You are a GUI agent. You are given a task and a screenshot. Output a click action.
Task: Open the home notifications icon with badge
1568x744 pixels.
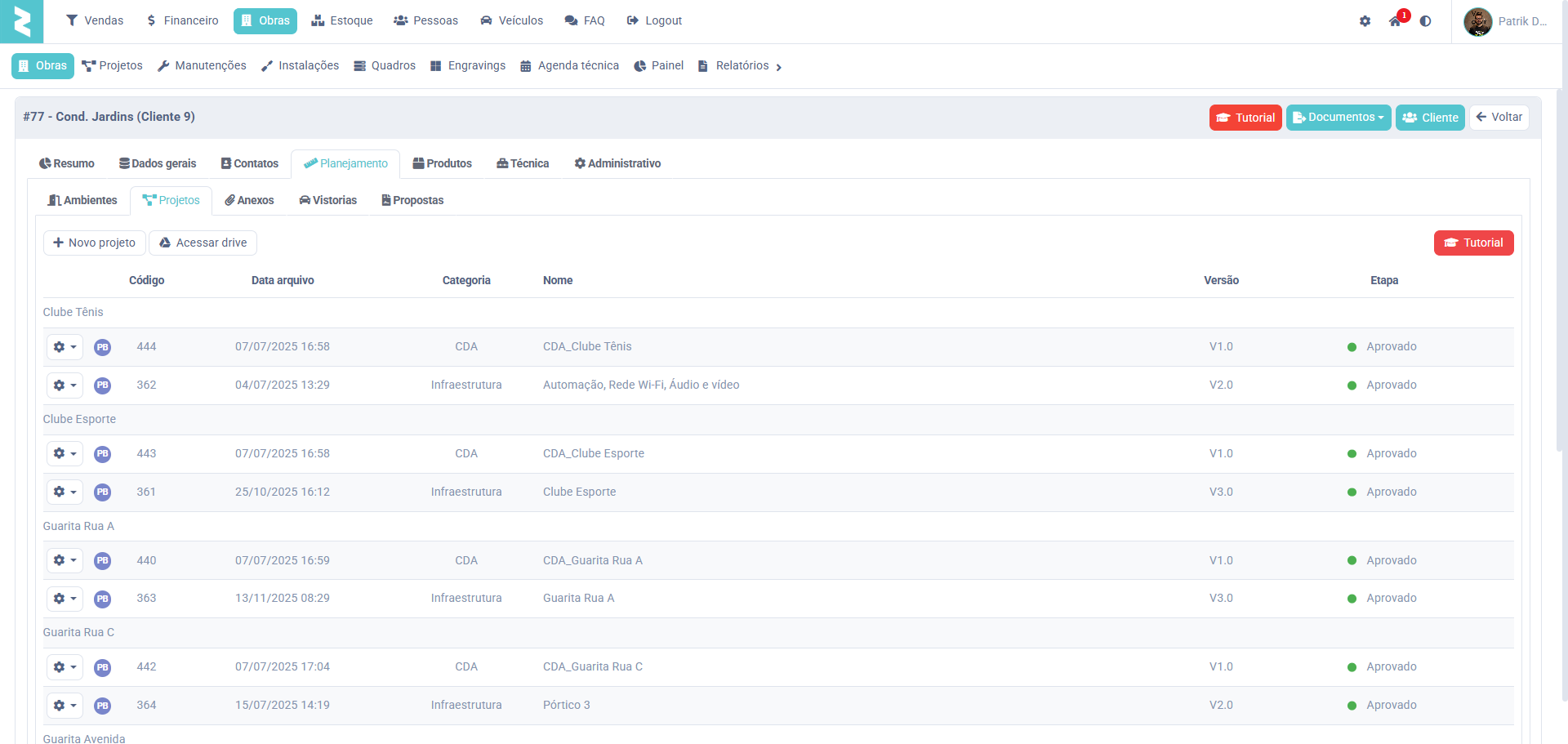(x=1396, y=21)
